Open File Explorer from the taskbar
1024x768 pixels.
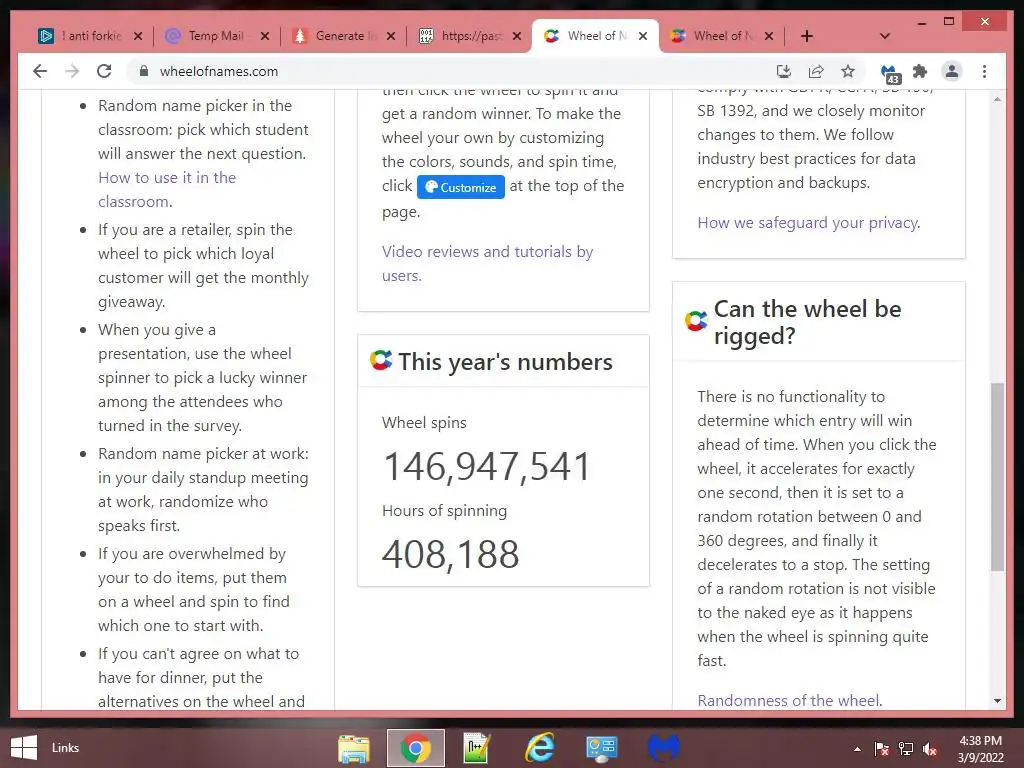353,748
